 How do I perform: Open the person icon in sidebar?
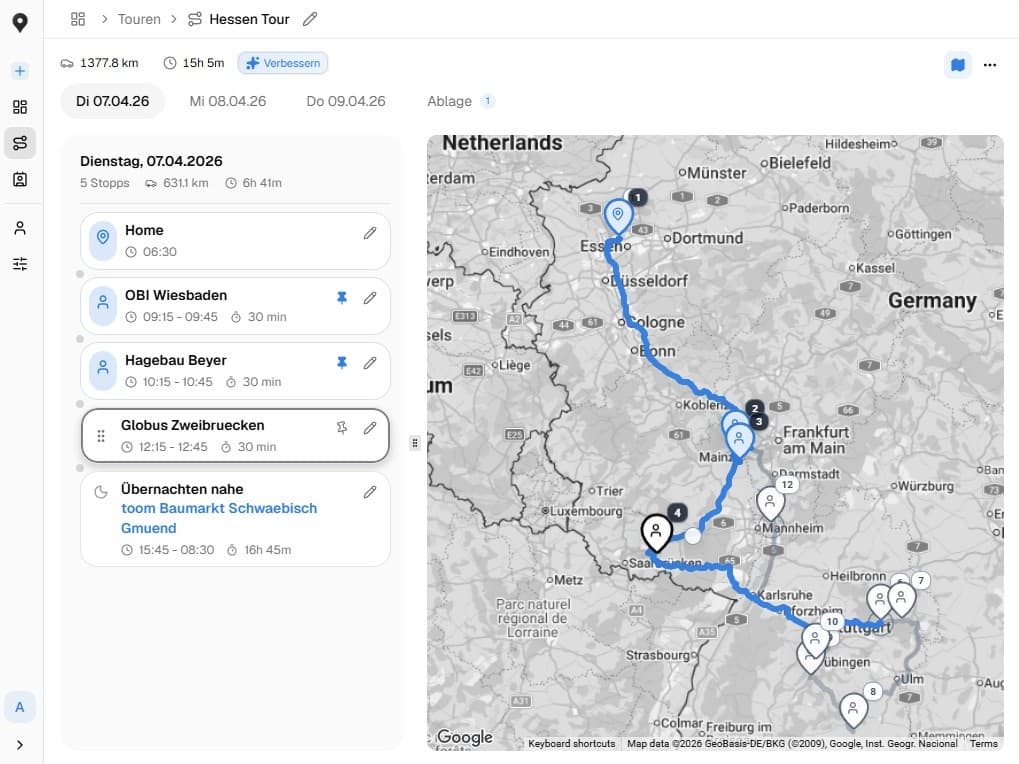20,228
